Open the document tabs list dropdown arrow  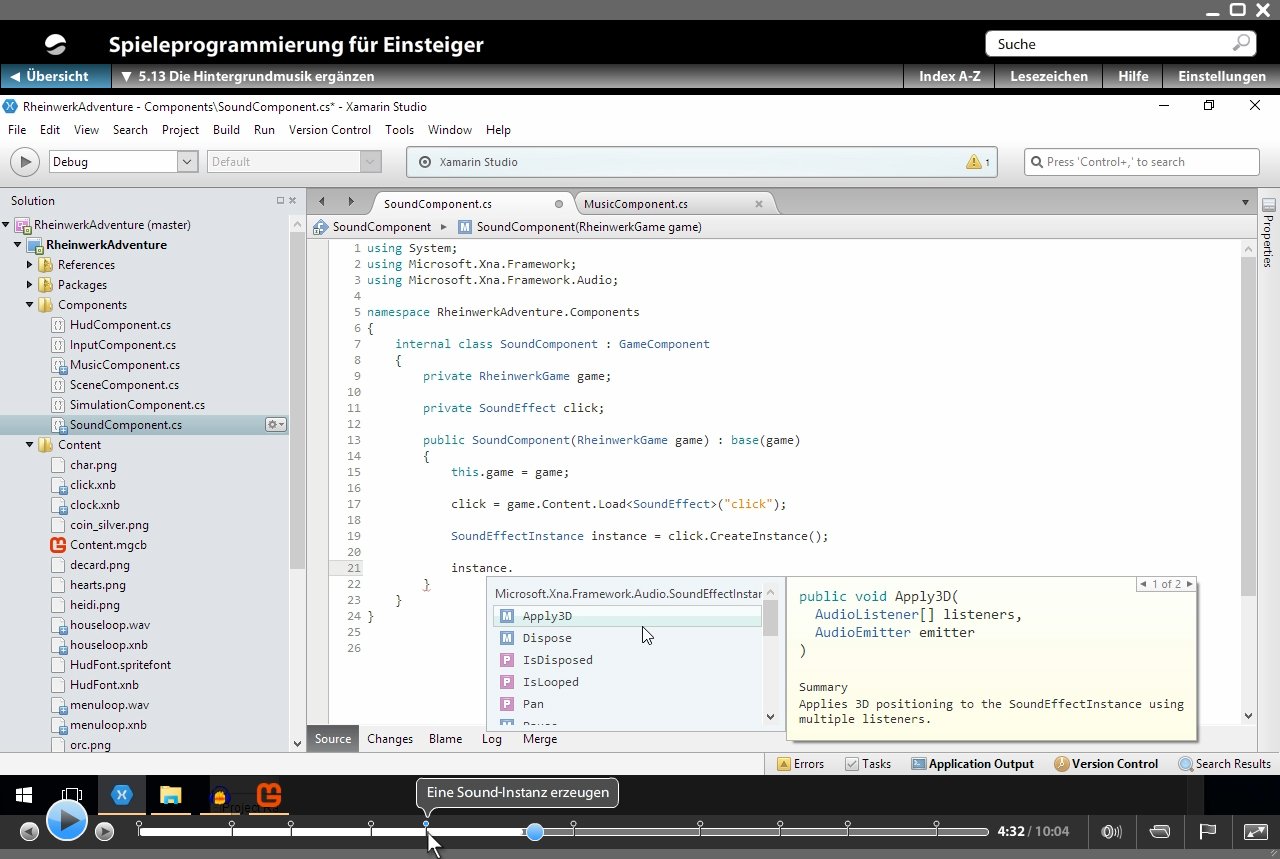(x=1245, y=203)
